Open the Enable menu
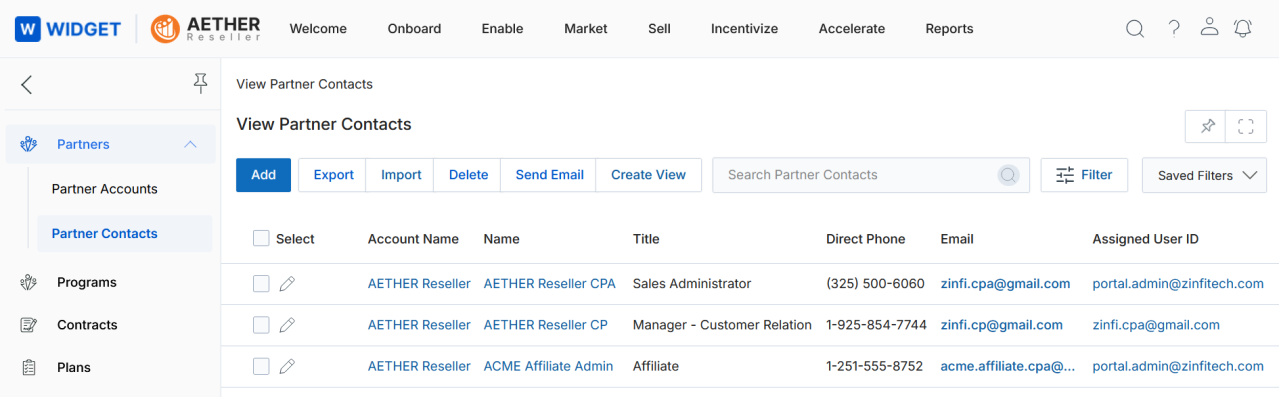The height and width of the screenshot is (397, 1279). coord(502,29)
